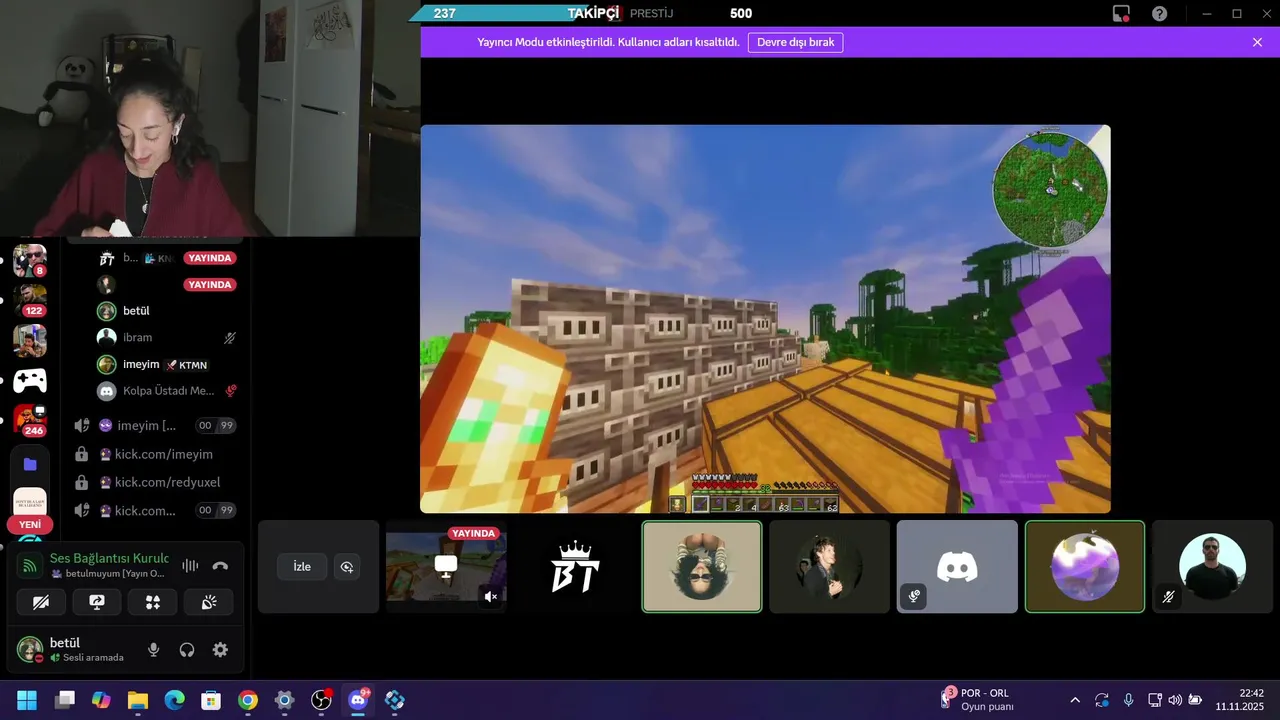
Task: Unmute the YAYINDA stream thumbnail audio
Action: click(491, 596)
